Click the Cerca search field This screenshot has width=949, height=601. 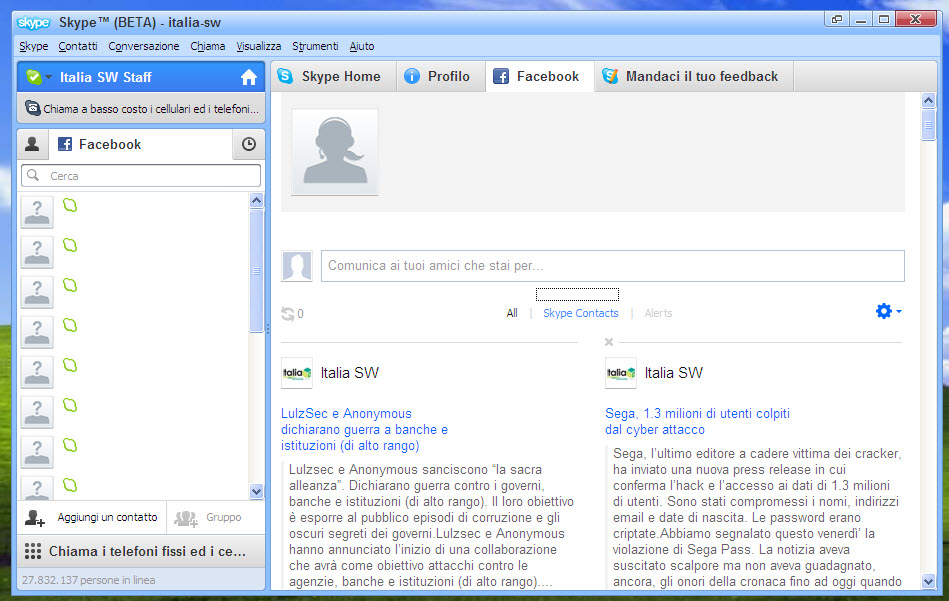point(141,176)
